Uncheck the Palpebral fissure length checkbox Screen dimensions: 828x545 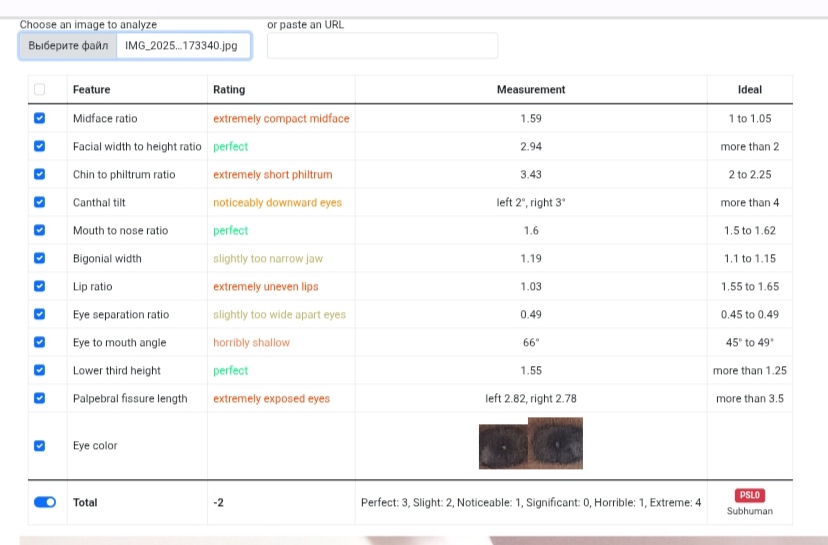click(x=40, y=398)
